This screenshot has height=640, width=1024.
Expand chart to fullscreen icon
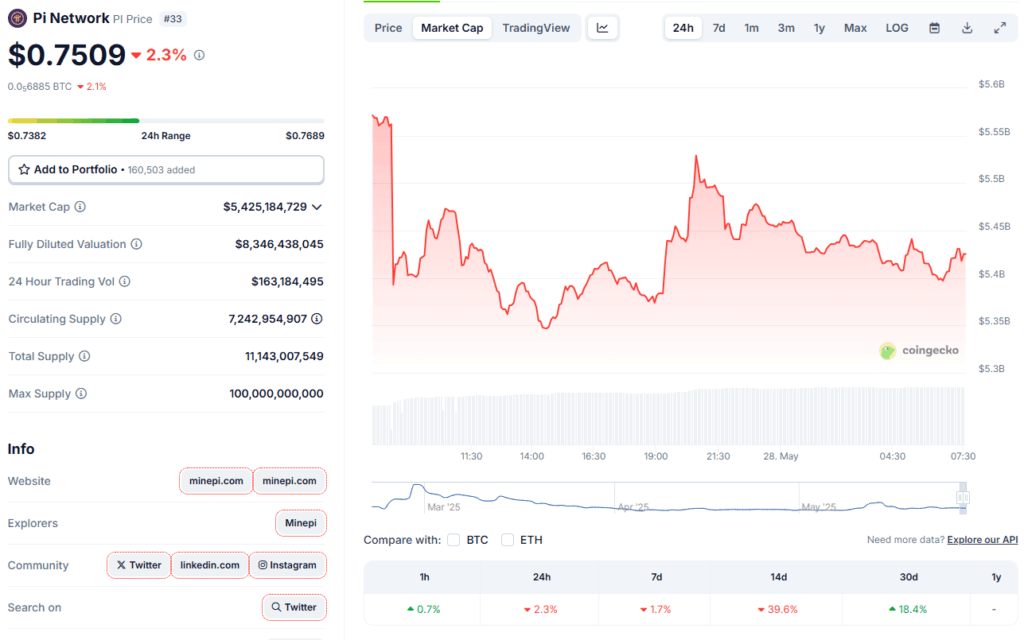(1000, 28)
